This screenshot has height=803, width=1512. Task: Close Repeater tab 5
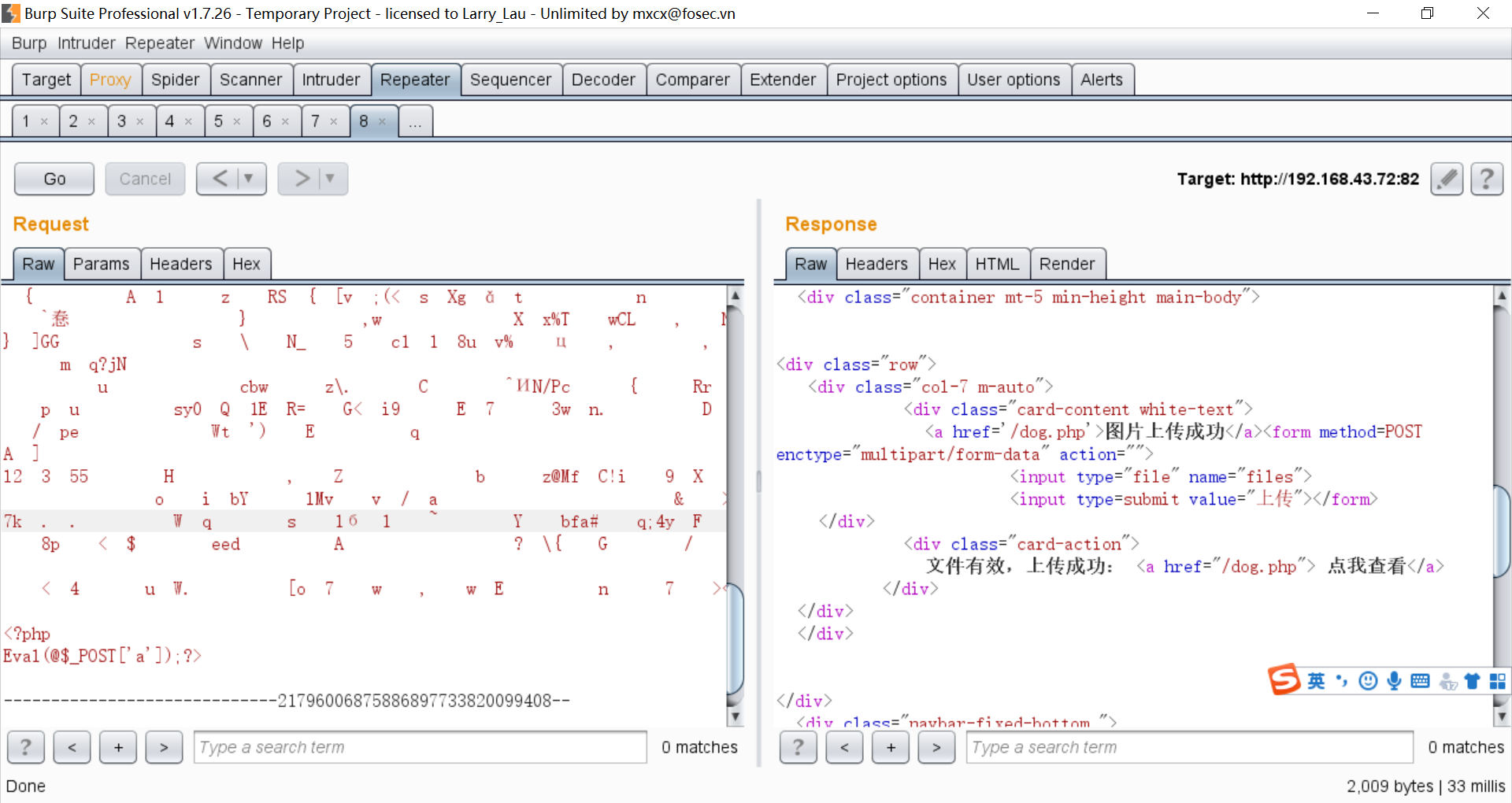point(237,121)
